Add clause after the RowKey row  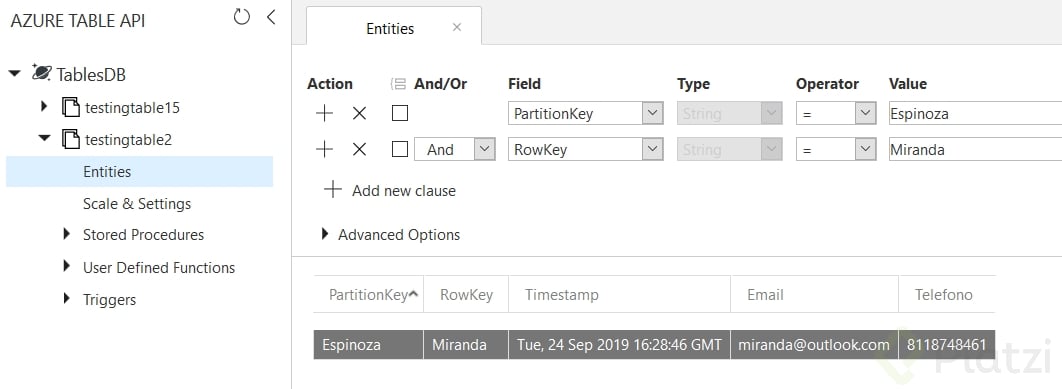[324, 150]
